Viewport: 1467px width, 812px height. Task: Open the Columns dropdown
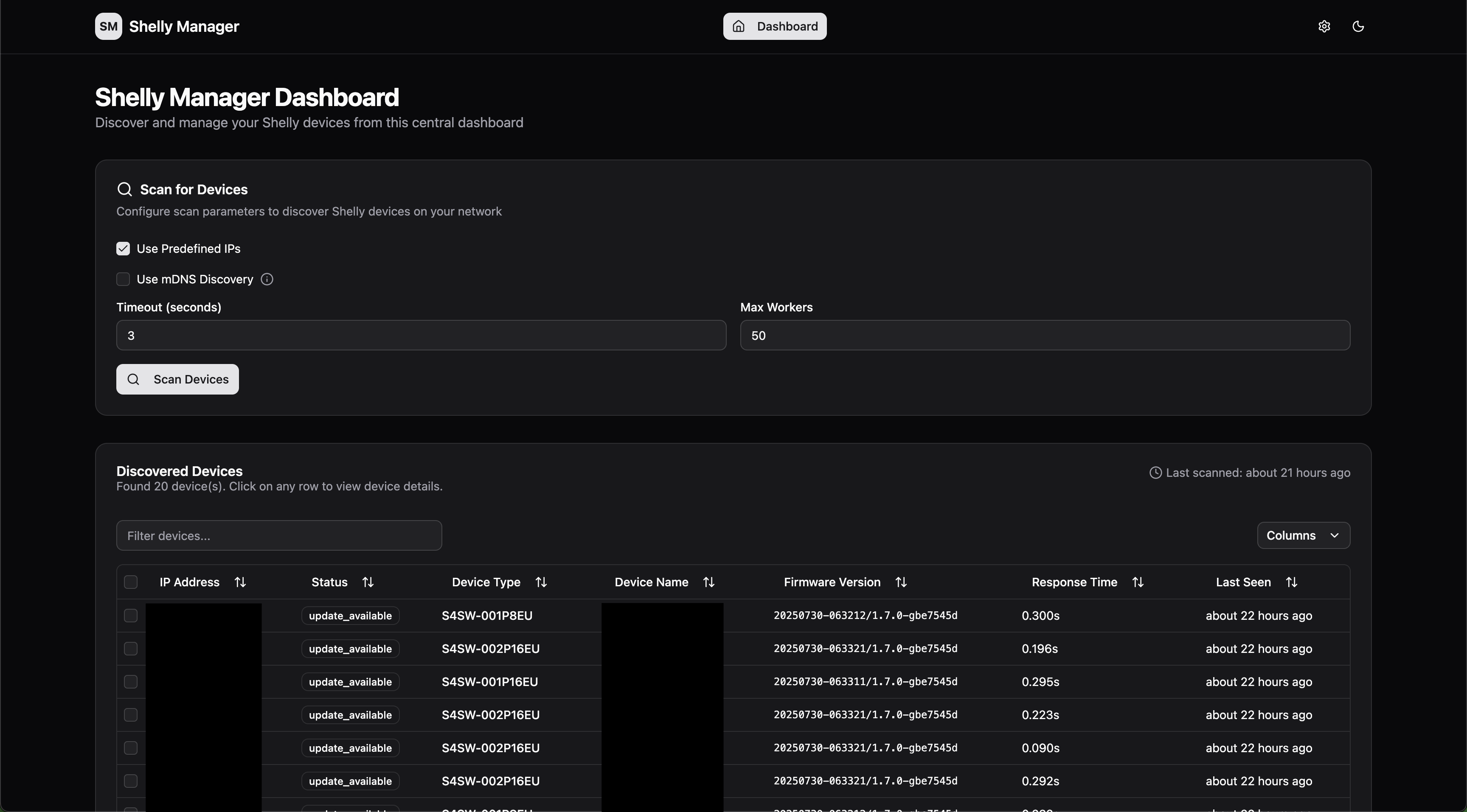click(x=1304, y=535)
